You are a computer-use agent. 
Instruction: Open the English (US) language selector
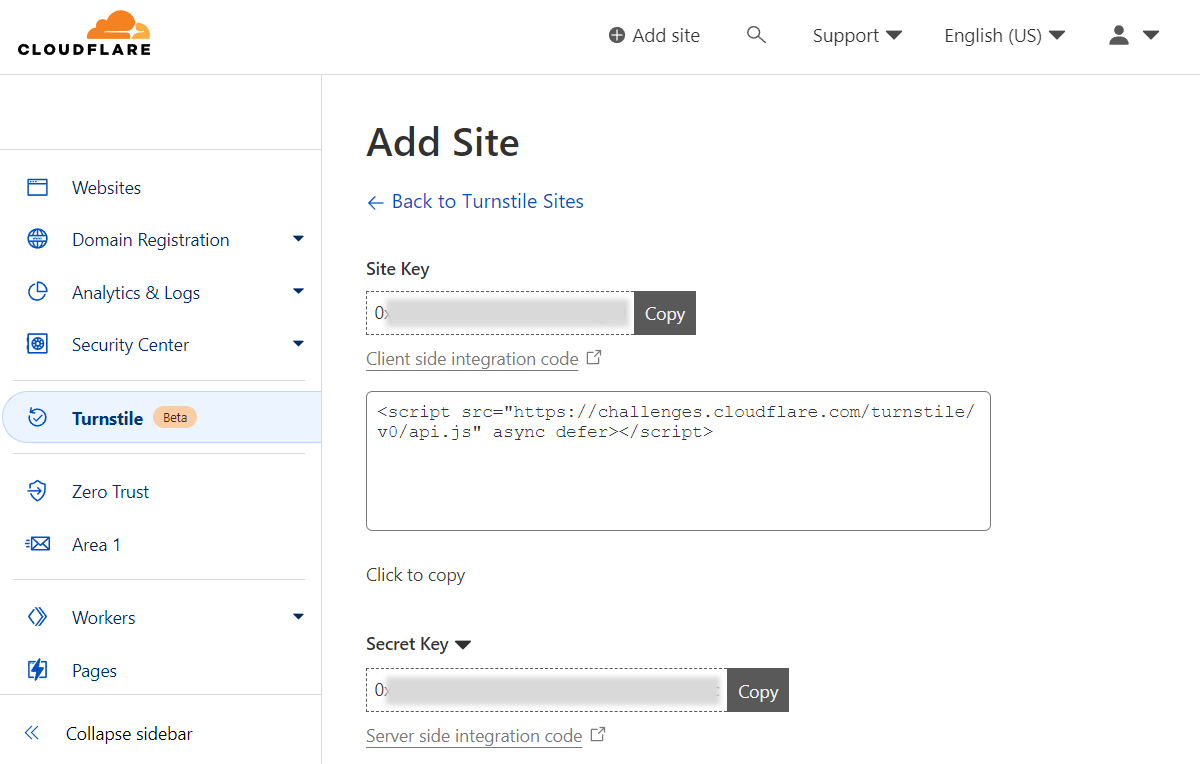[1003, 35]
